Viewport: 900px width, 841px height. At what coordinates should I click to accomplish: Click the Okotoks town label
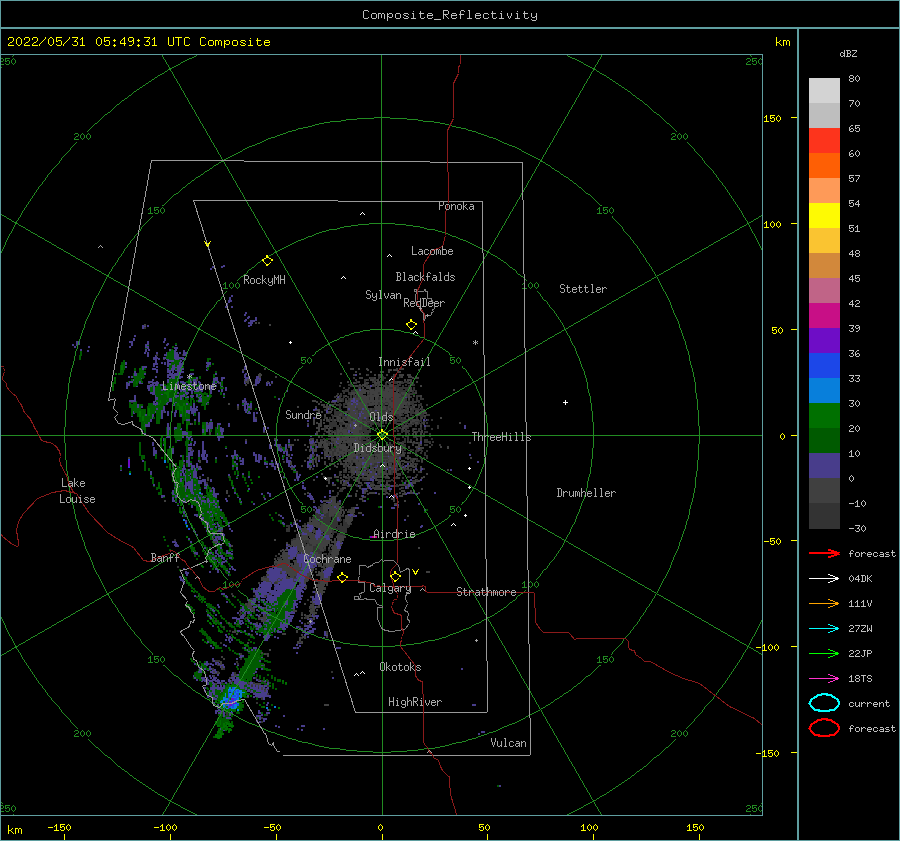coord(400,667)
